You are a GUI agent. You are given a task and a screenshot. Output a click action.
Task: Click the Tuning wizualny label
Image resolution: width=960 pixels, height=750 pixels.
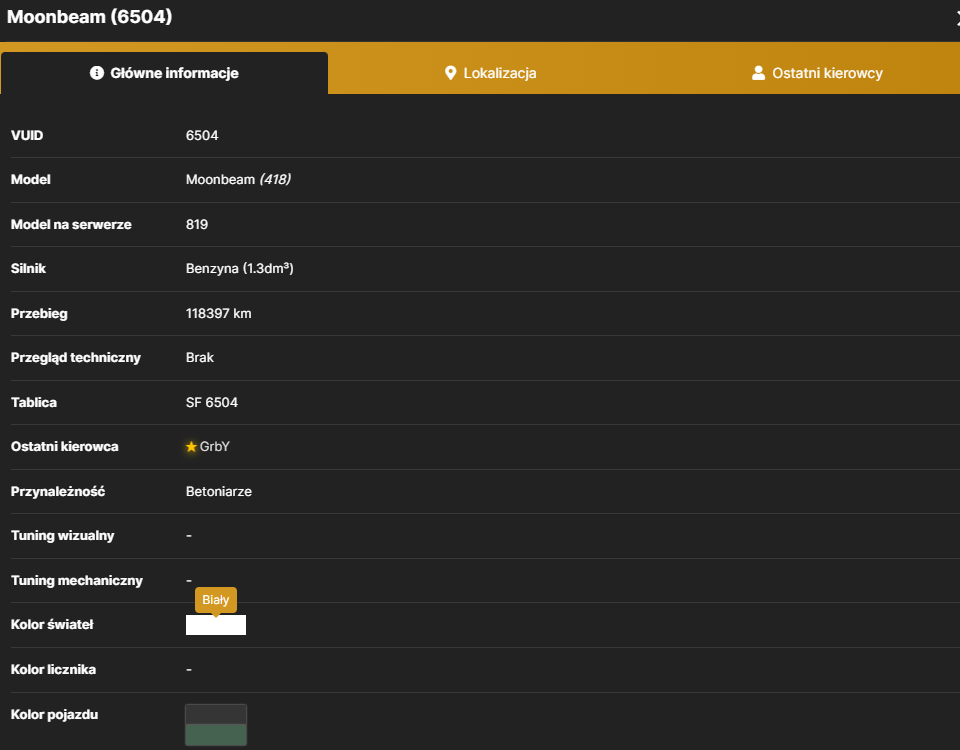62,536
